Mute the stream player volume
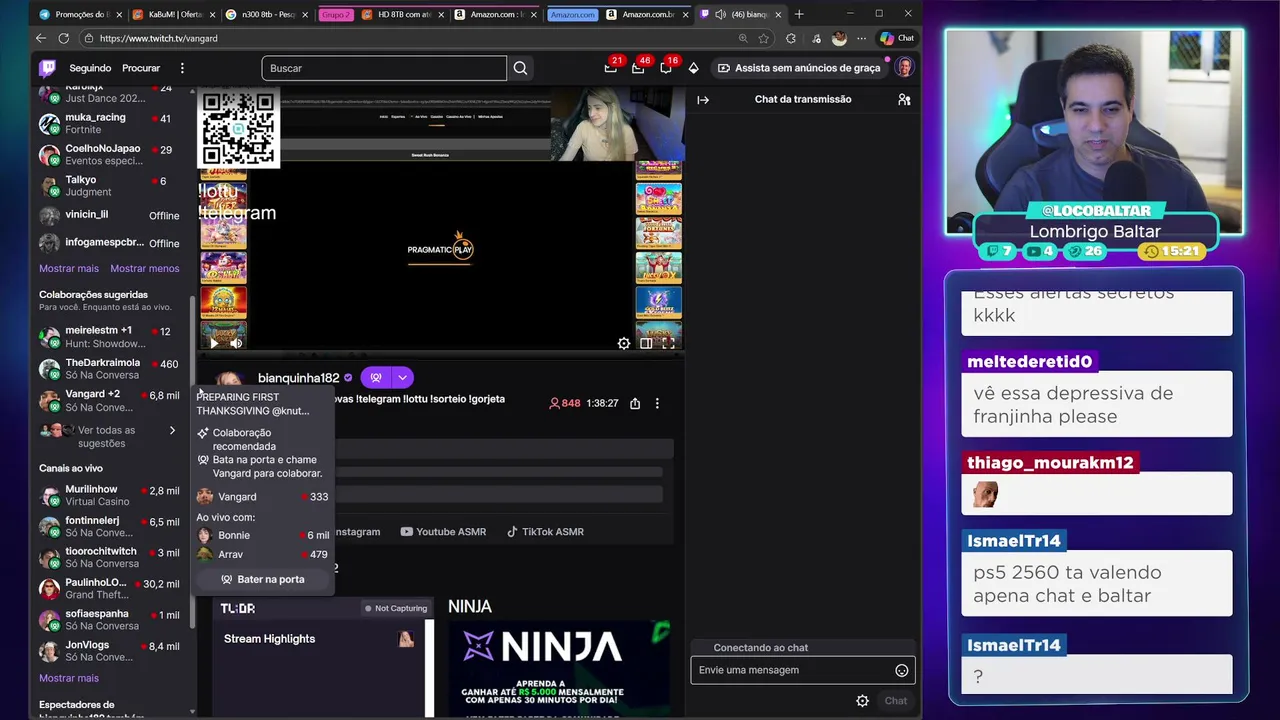 click(236, 343)
